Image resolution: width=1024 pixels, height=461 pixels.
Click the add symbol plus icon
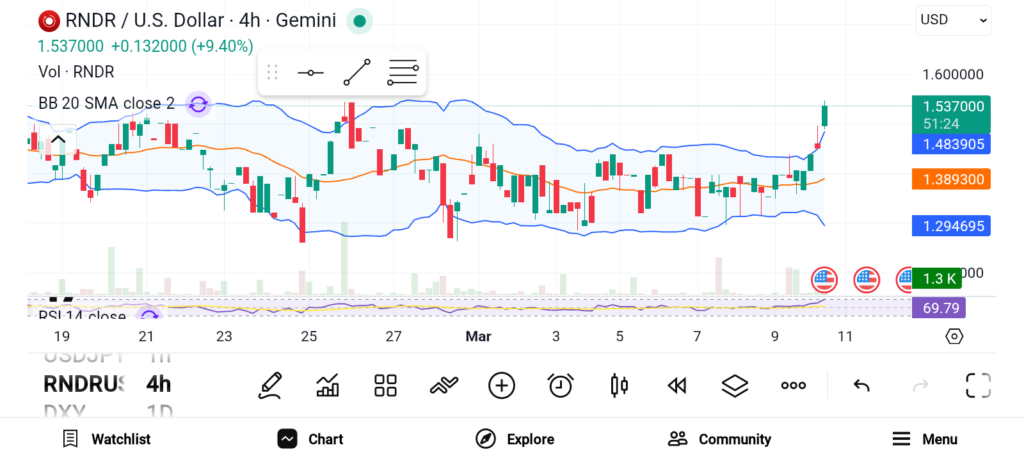(x=501, y=385)
